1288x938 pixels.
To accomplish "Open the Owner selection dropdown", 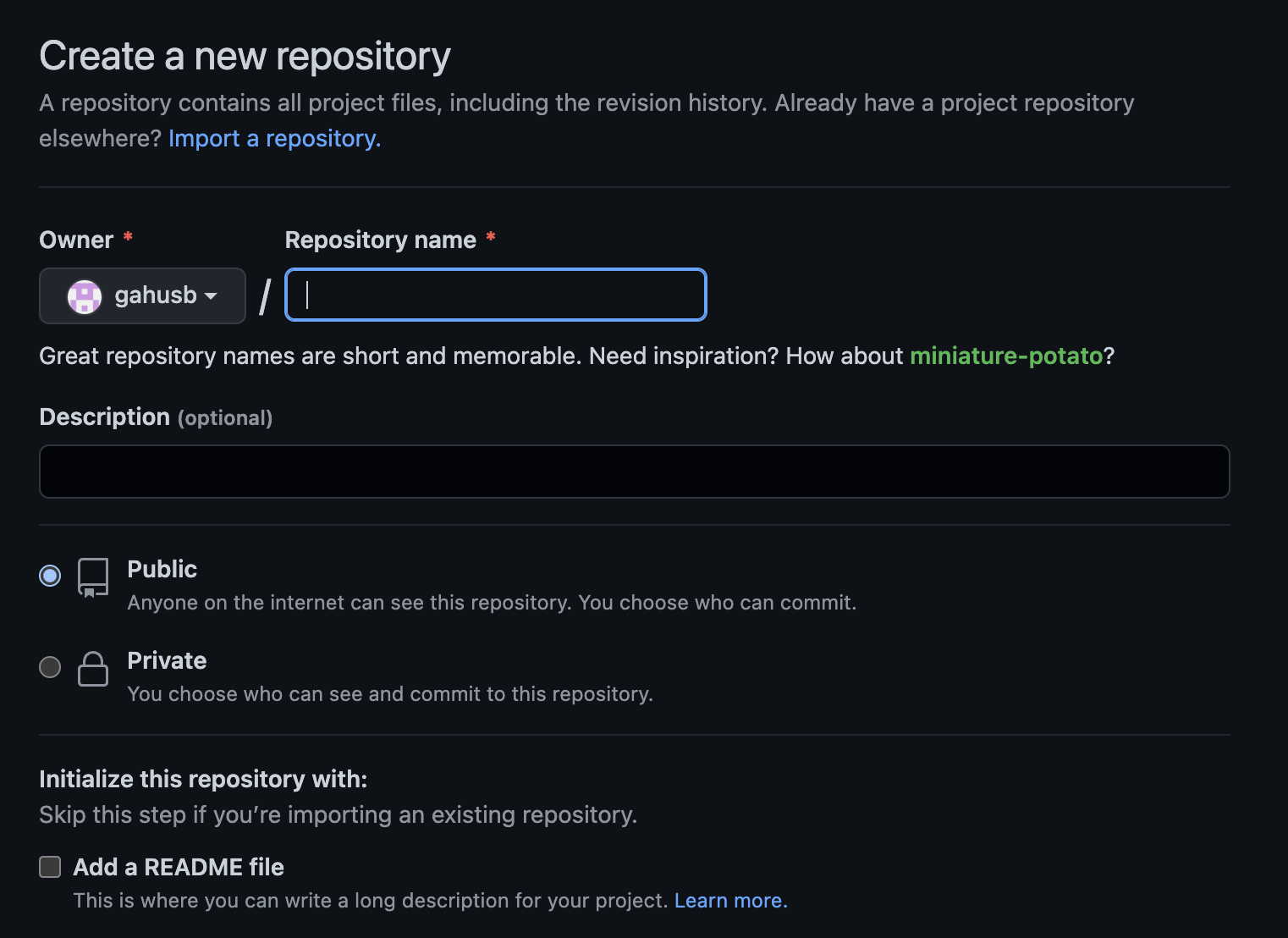I will (142, 295).
